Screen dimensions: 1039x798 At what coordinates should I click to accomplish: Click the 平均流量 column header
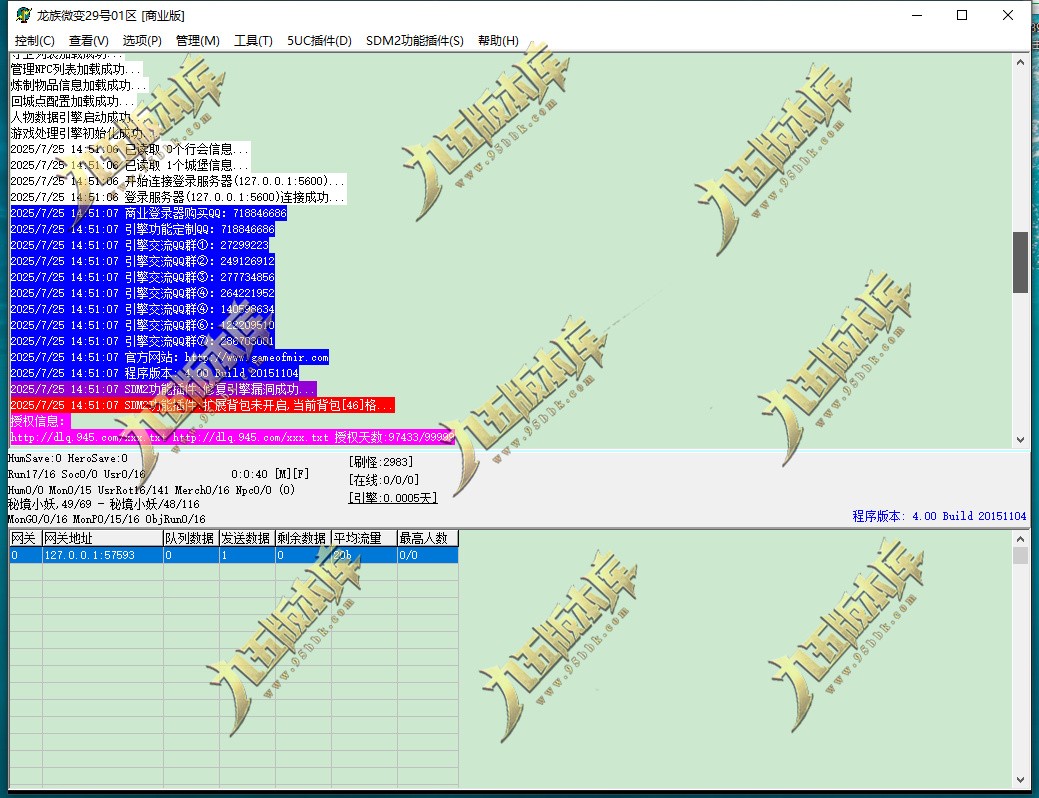(364, 538)
